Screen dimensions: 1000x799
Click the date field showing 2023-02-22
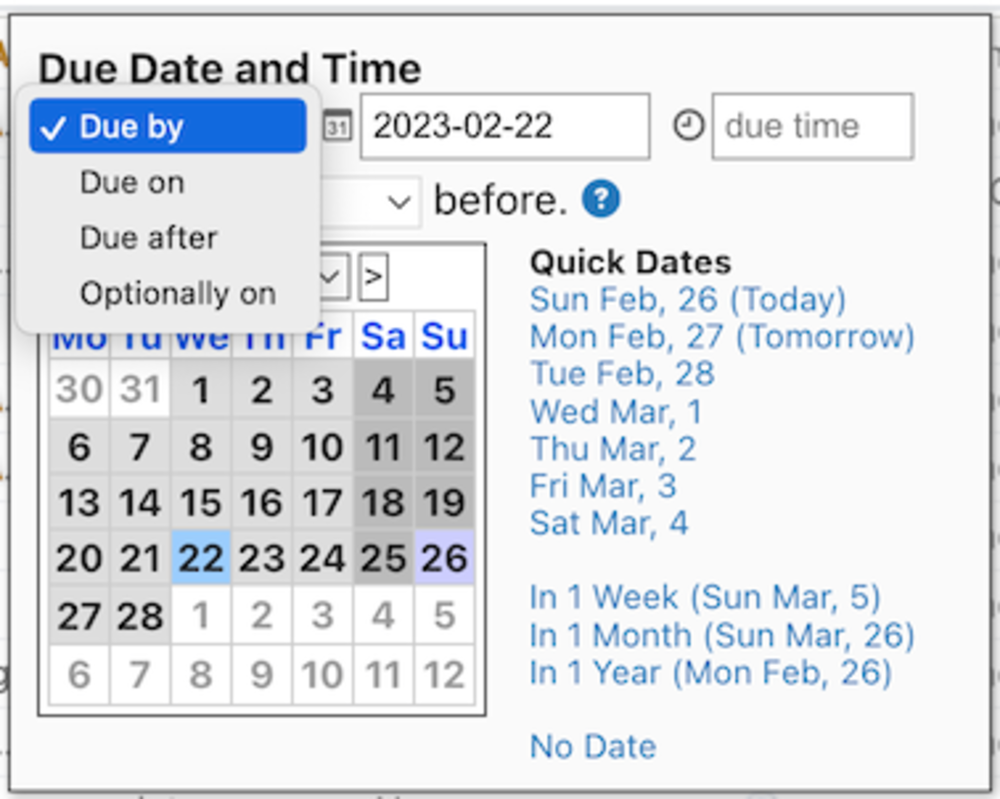(504, 126)
